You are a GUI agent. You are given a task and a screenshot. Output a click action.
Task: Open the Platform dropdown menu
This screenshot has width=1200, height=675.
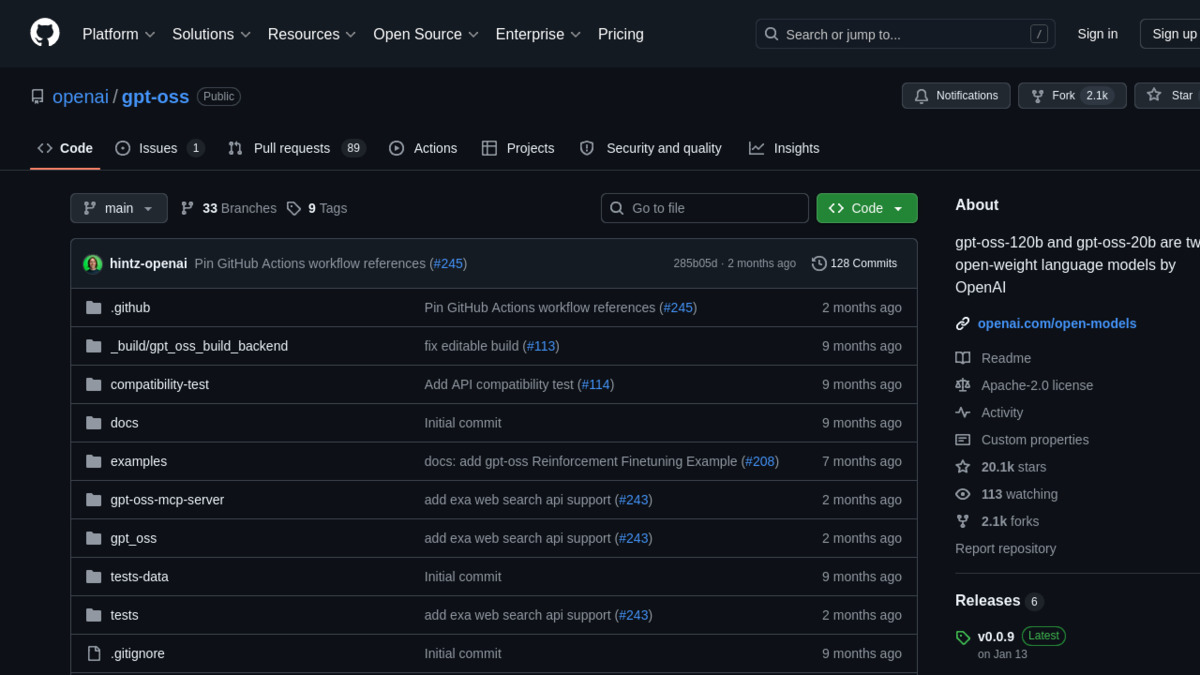point(119,34)
